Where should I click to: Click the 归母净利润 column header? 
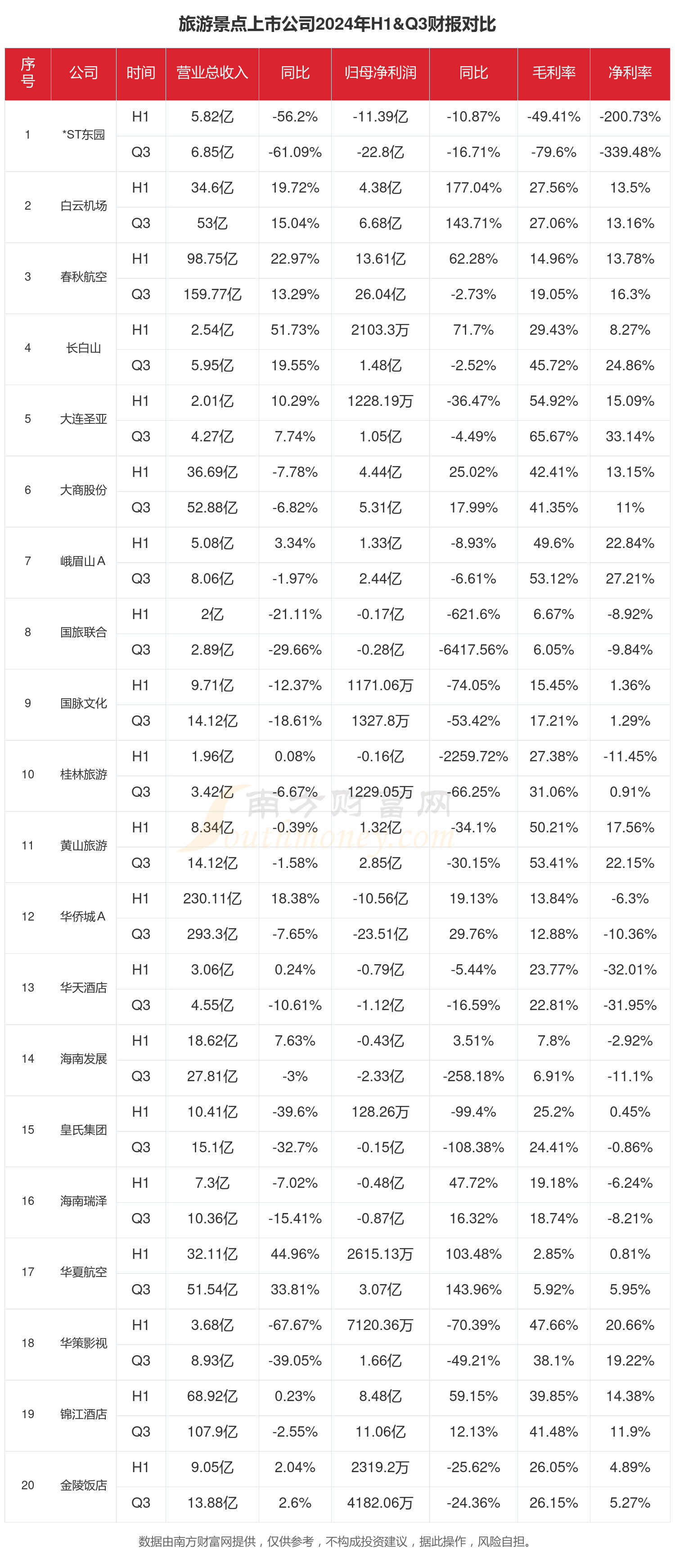380,73
